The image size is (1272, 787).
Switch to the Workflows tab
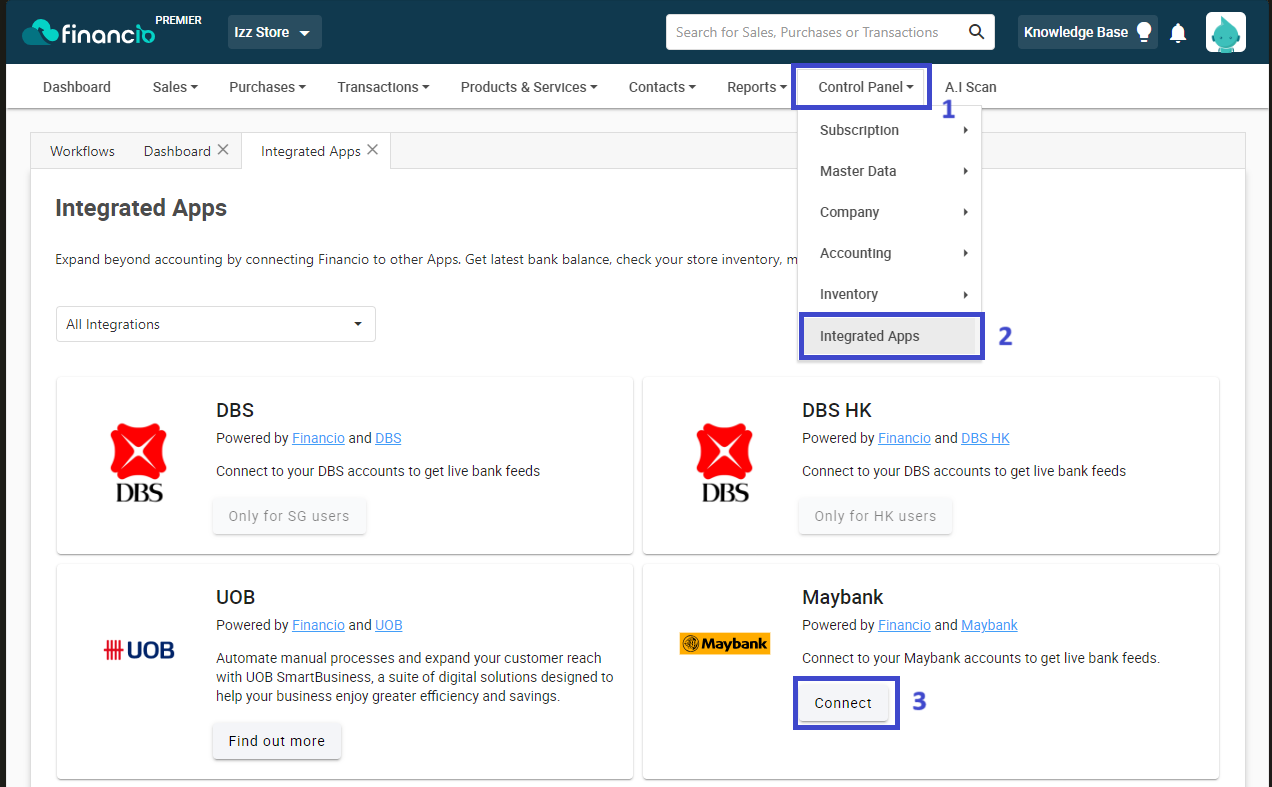82,151
